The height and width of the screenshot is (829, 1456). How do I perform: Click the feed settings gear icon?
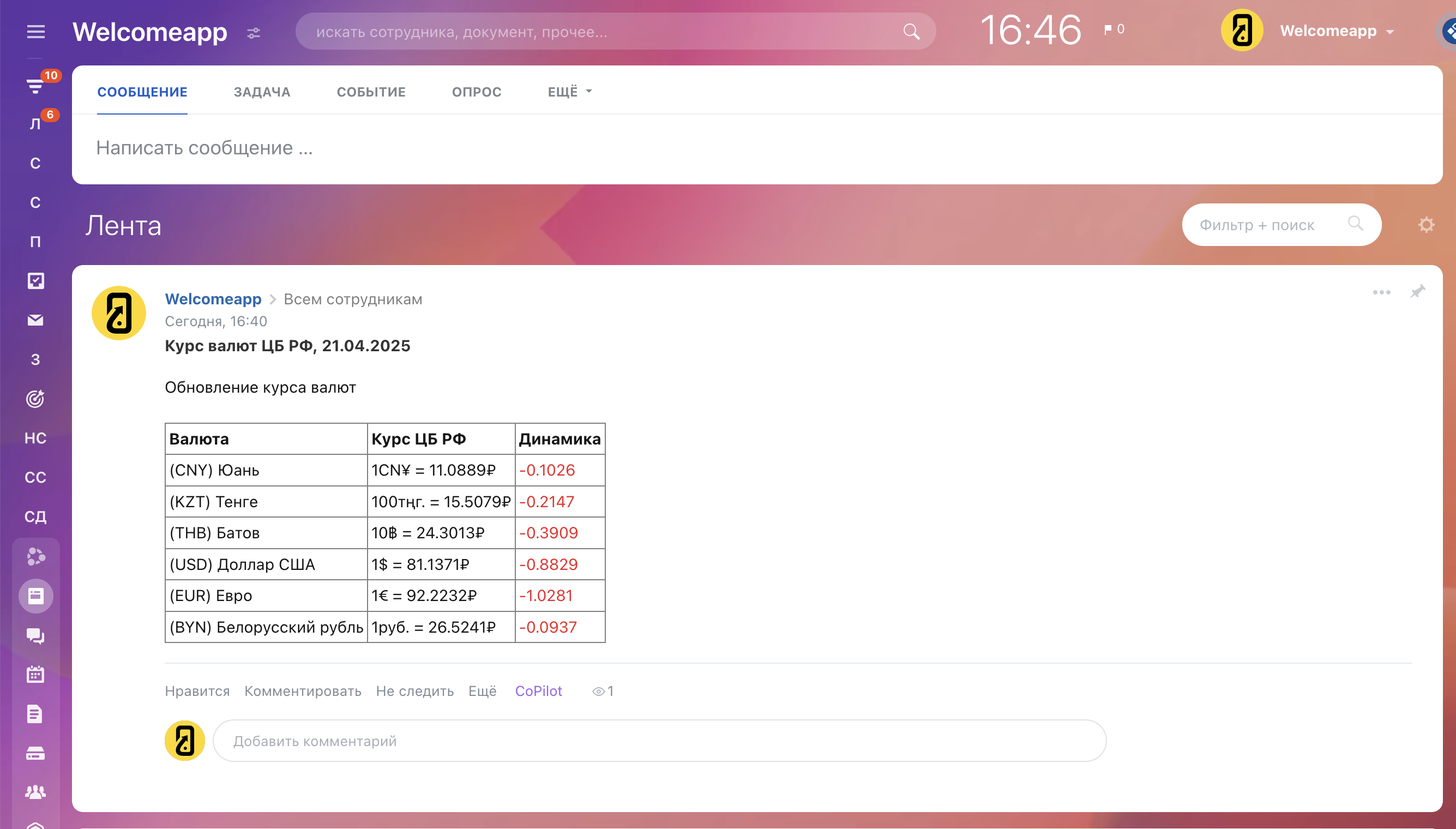pyautogui.click(x=1426, y=225)
